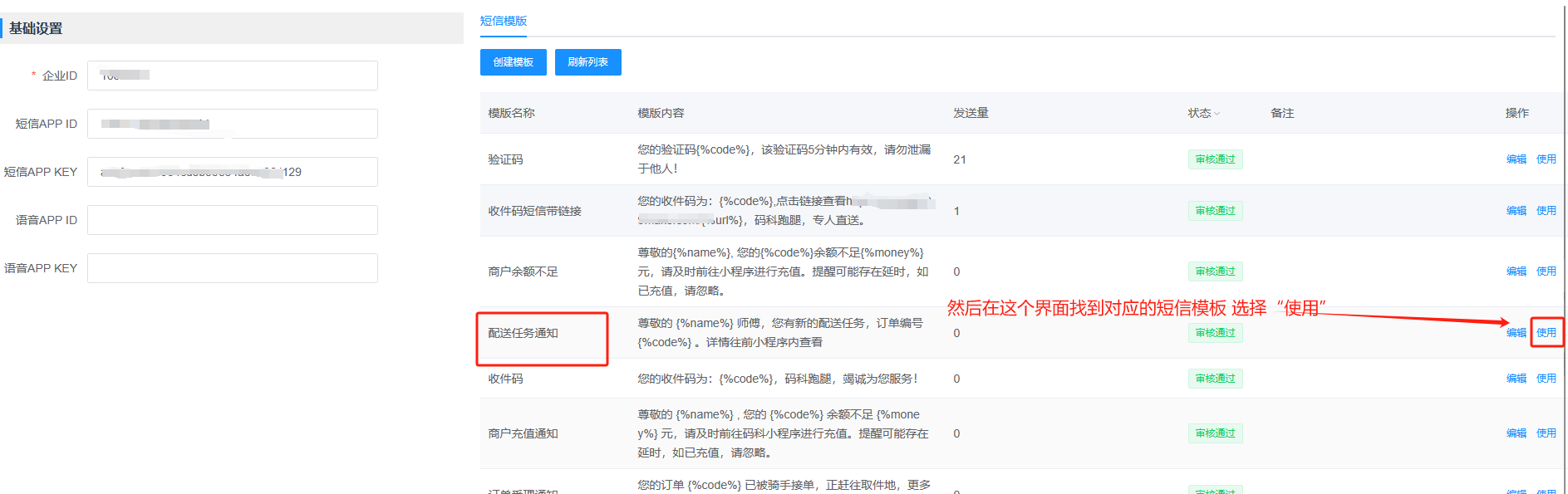The width and height of the screenshot is (1568, 494).
Task: Click the 商户余额不足 template name
Action: click(523, 271)
